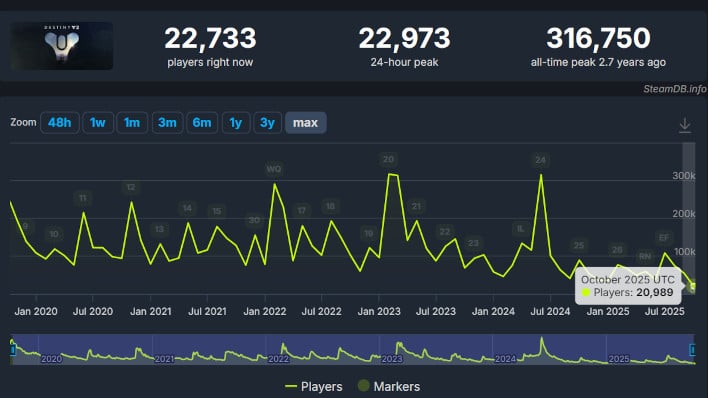Click the 22,733 players right now value

click(x=210, y=38)
